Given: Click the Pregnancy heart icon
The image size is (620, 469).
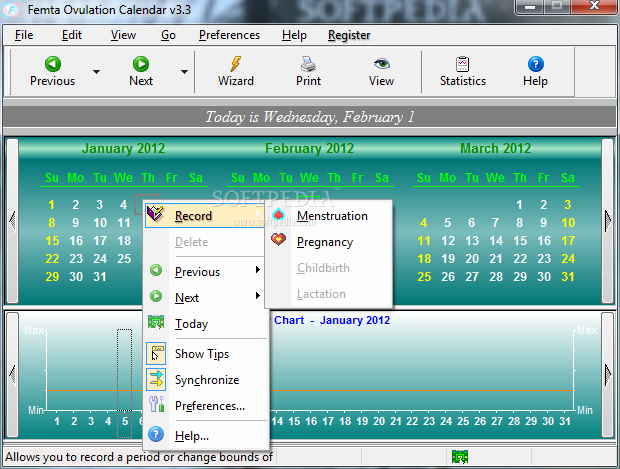Looking at the screenshot, I should (279, 239).
